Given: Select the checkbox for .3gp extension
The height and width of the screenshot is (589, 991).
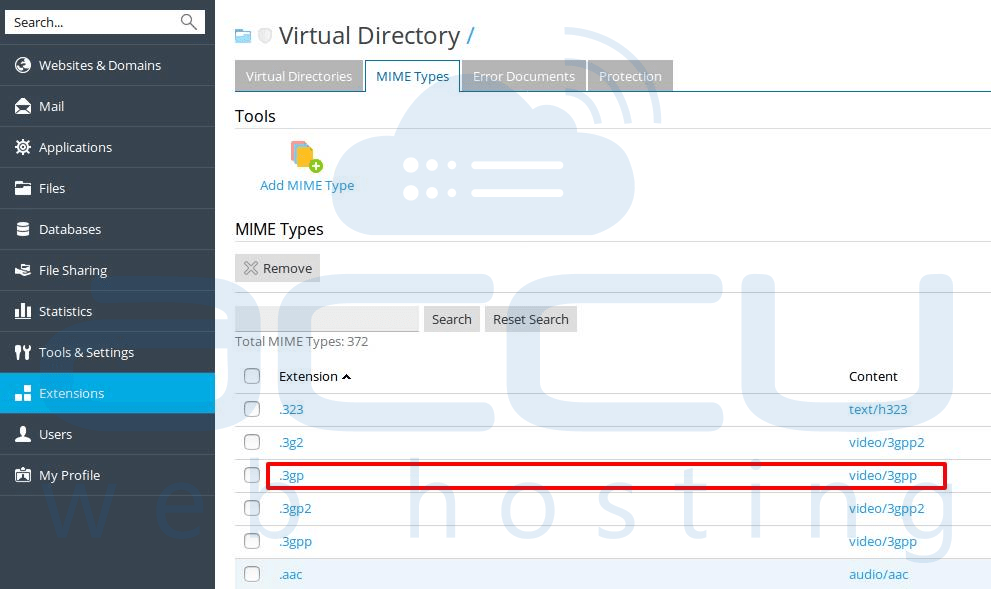Looking at the screenshot, I should point(252,475).
